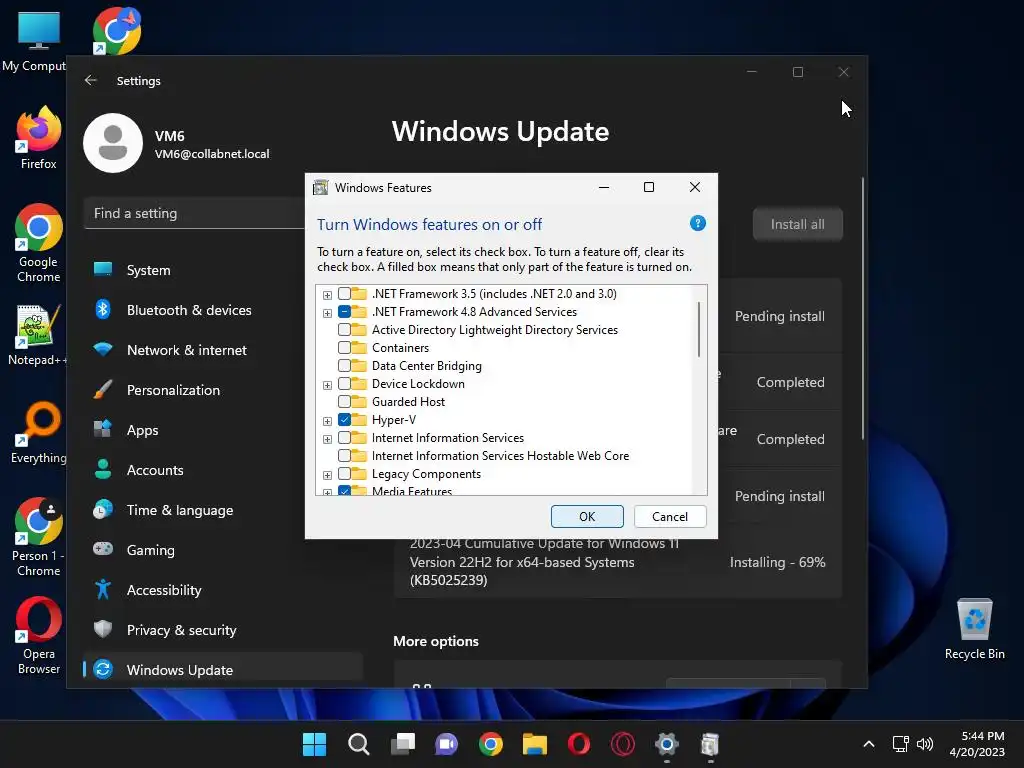The width and height of the screenshot is (1024, 768).
Task: Click the Settings page vertical scrollbar
Action: point(863,308)
